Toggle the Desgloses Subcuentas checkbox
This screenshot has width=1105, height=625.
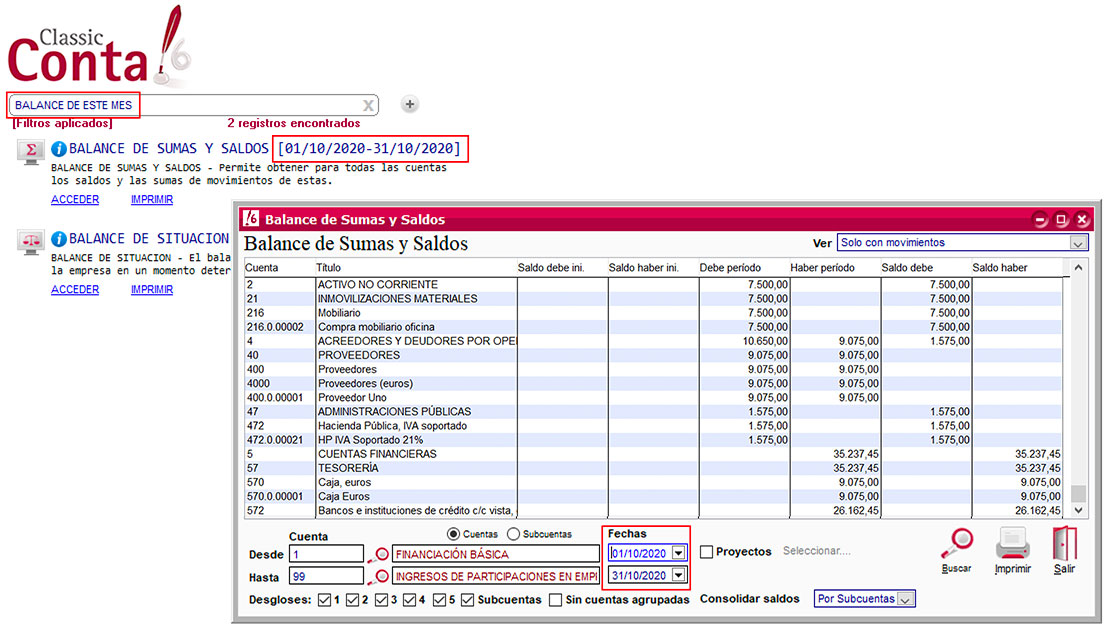(x=467, y=600)
